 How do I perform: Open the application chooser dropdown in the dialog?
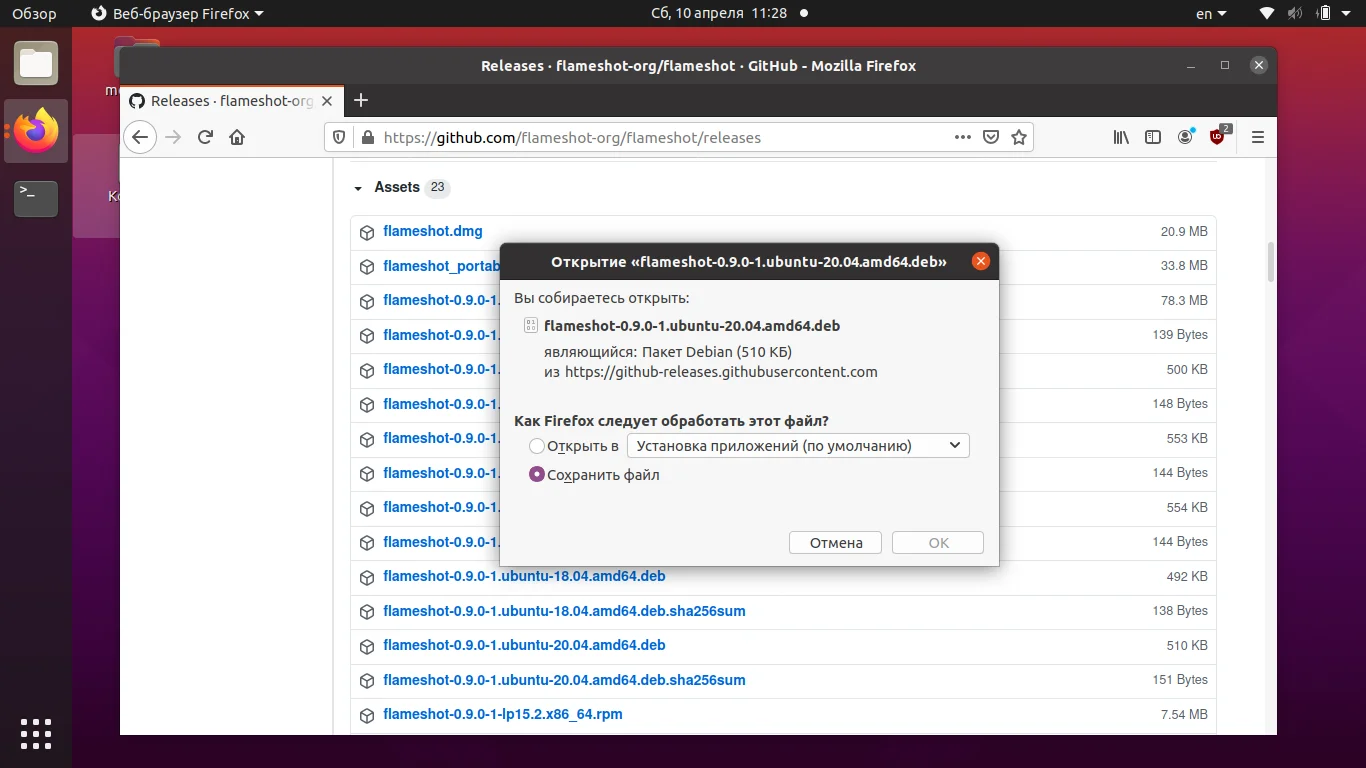(797, 445)
